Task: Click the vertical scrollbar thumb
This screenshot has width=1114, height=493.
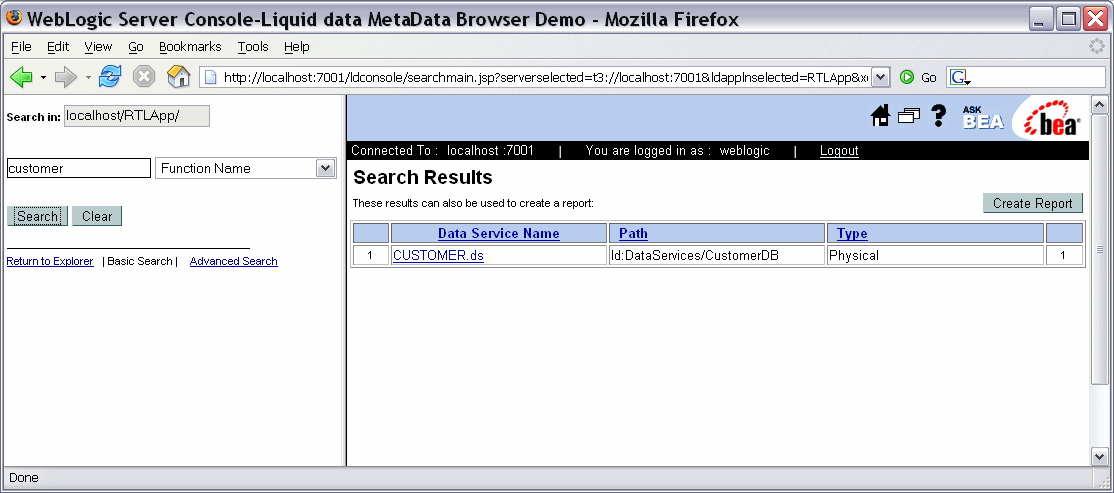Action: coord(1099,249)
